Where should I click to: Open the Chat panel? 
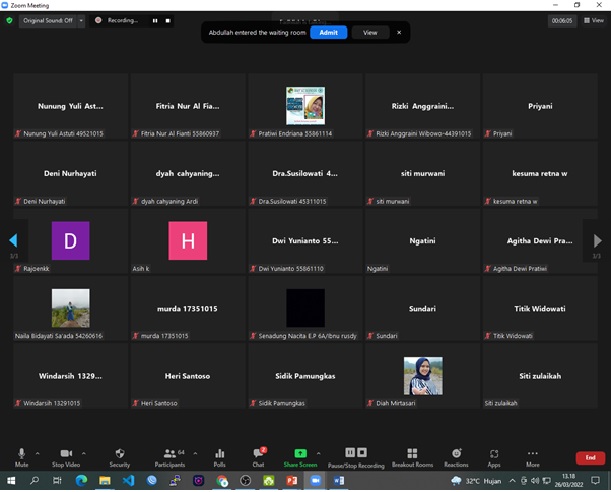(x=258, y=455)
